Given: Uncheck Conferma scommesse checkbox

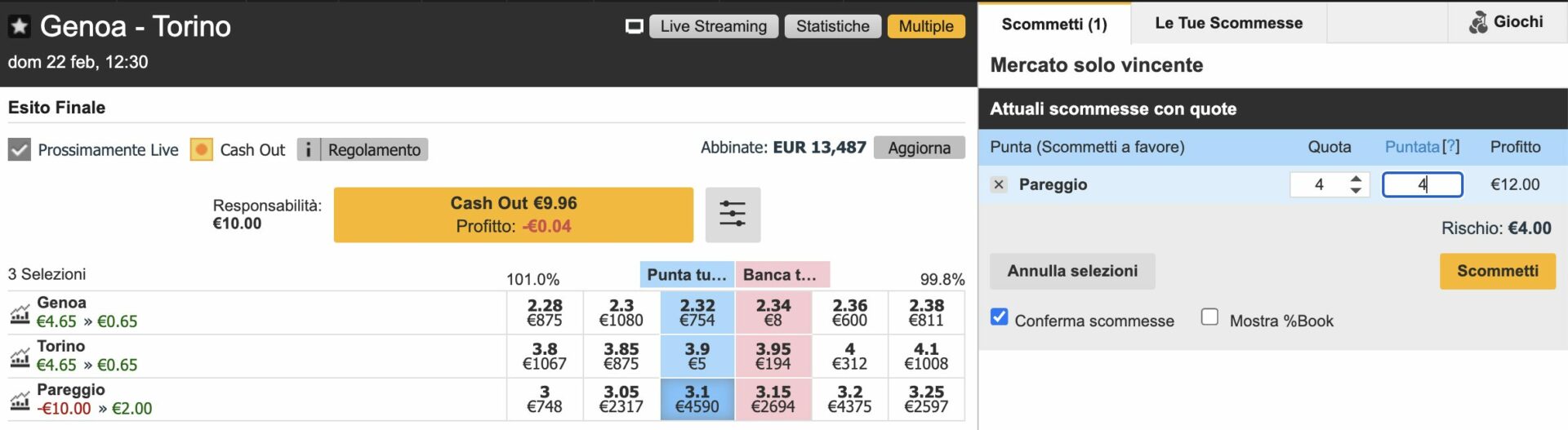Looking at the screenshot, I should point(999,317).
